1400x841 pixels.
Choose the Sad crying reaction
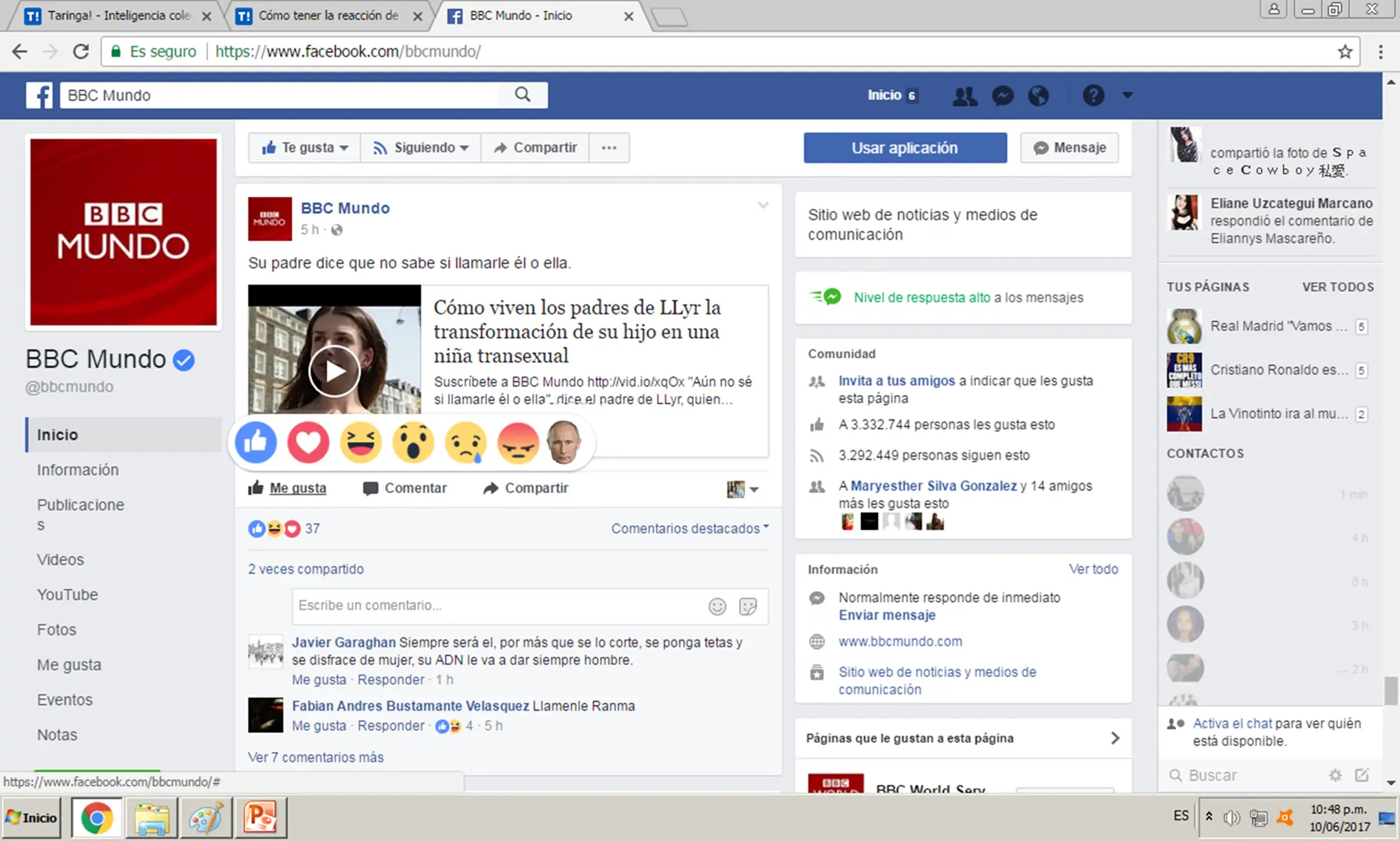[465, 443]
